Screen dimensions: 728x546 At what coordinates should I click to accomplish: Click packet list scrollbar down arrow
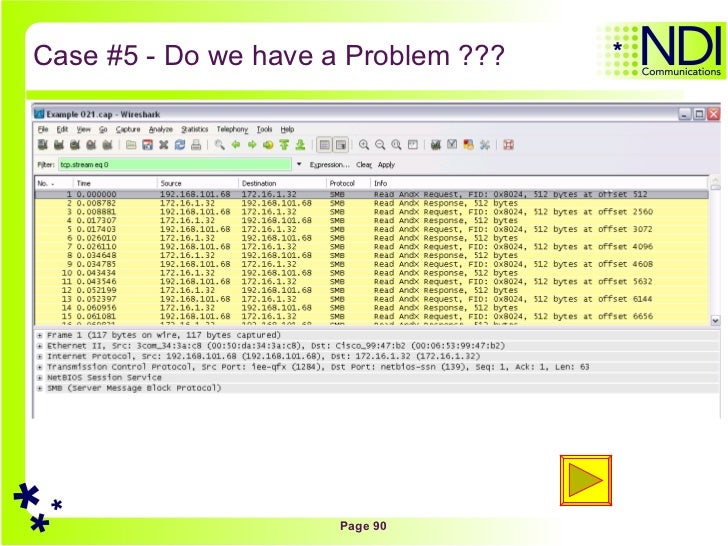coord(715,320)
